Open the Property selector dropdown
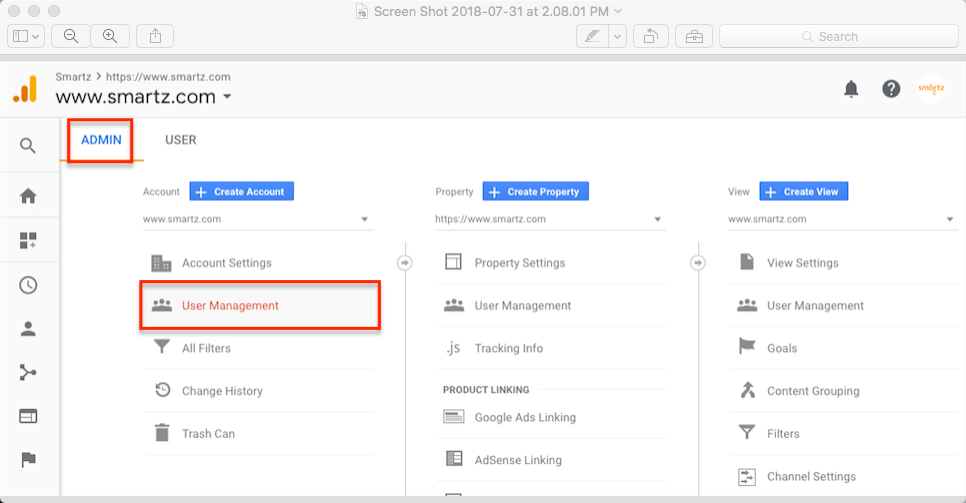The height and width of the screenshot is (503, 966). pyautogui.click(x=550, y=219)
